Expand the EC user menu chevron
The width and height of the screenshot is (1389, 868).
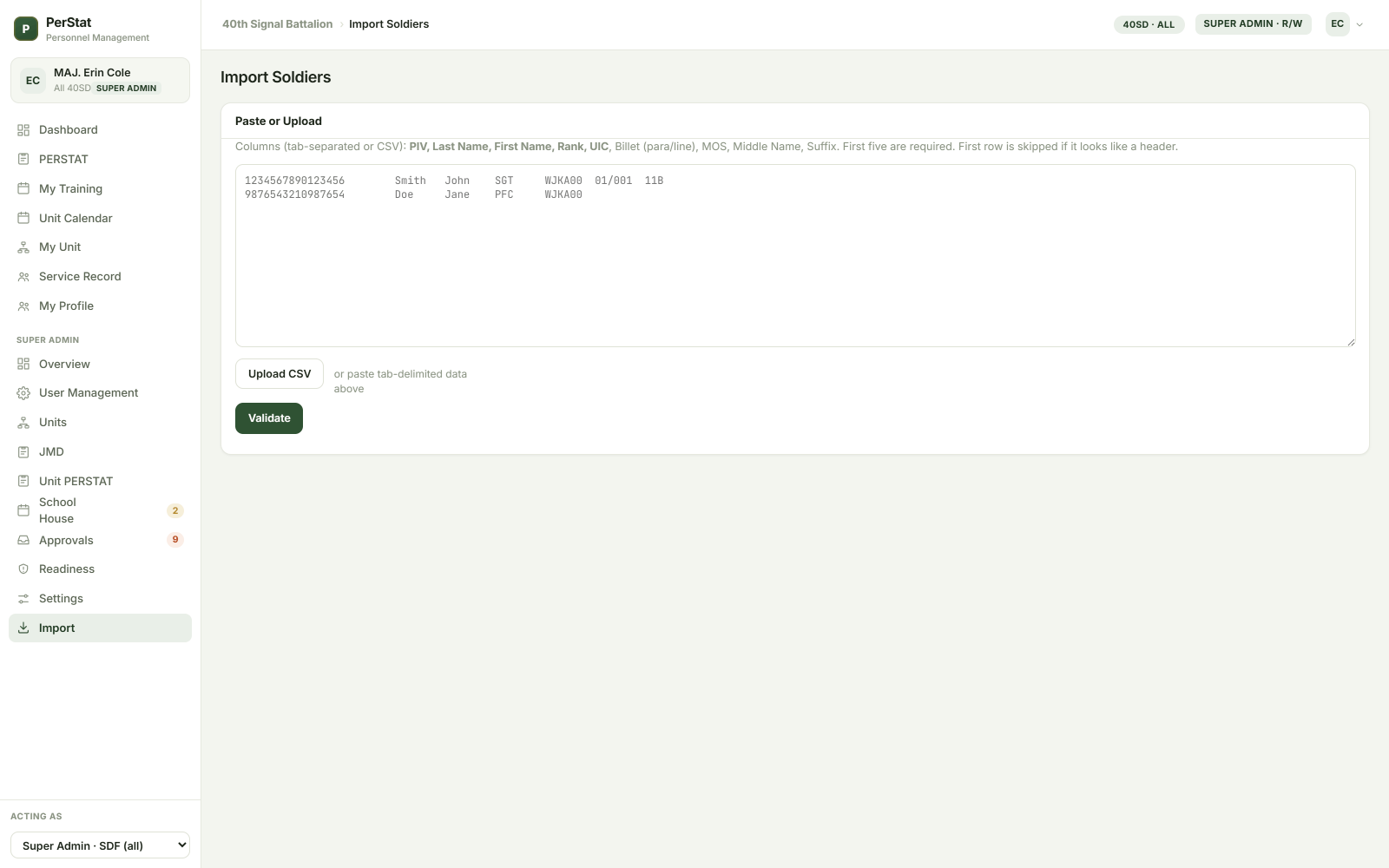tap(1359, 25)
